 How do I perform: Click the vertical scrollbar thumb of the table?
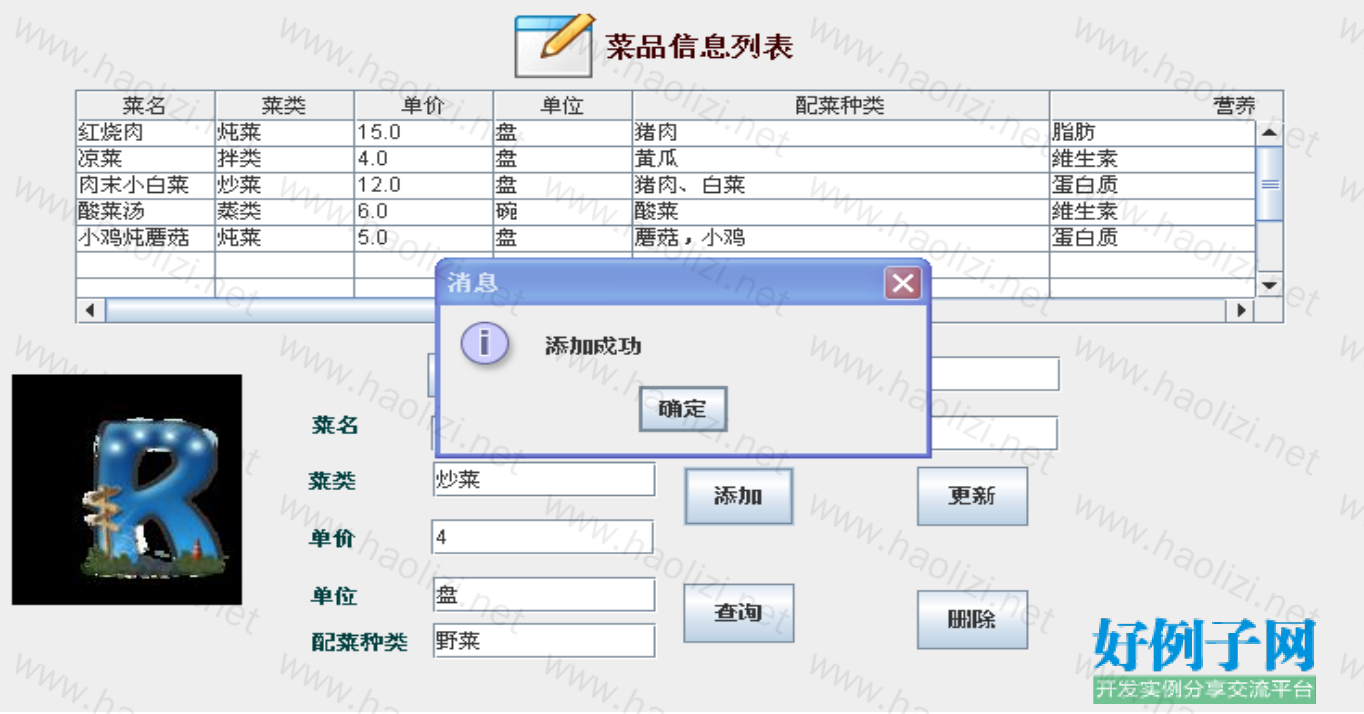pos(1269,183)
